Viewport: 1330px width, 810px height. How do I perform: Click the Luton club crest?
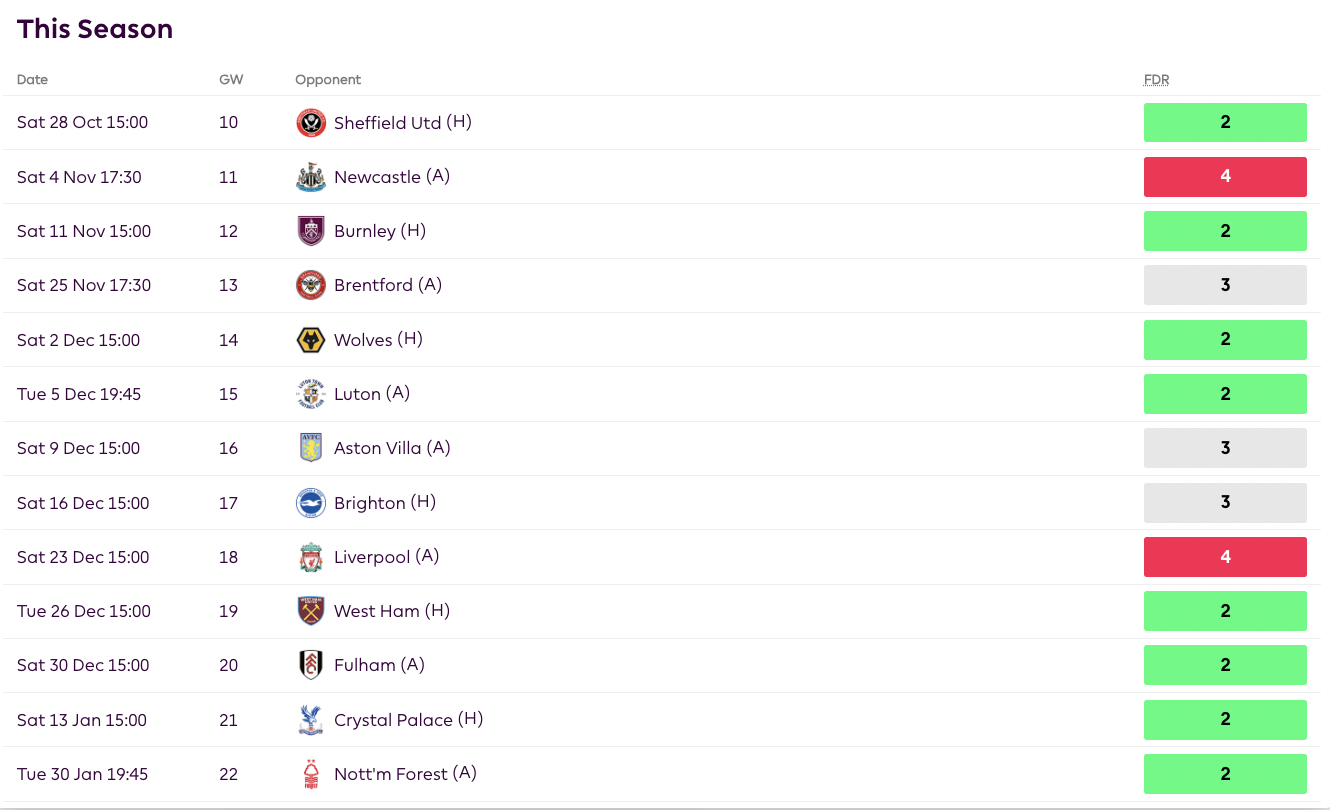pos(311,394)
